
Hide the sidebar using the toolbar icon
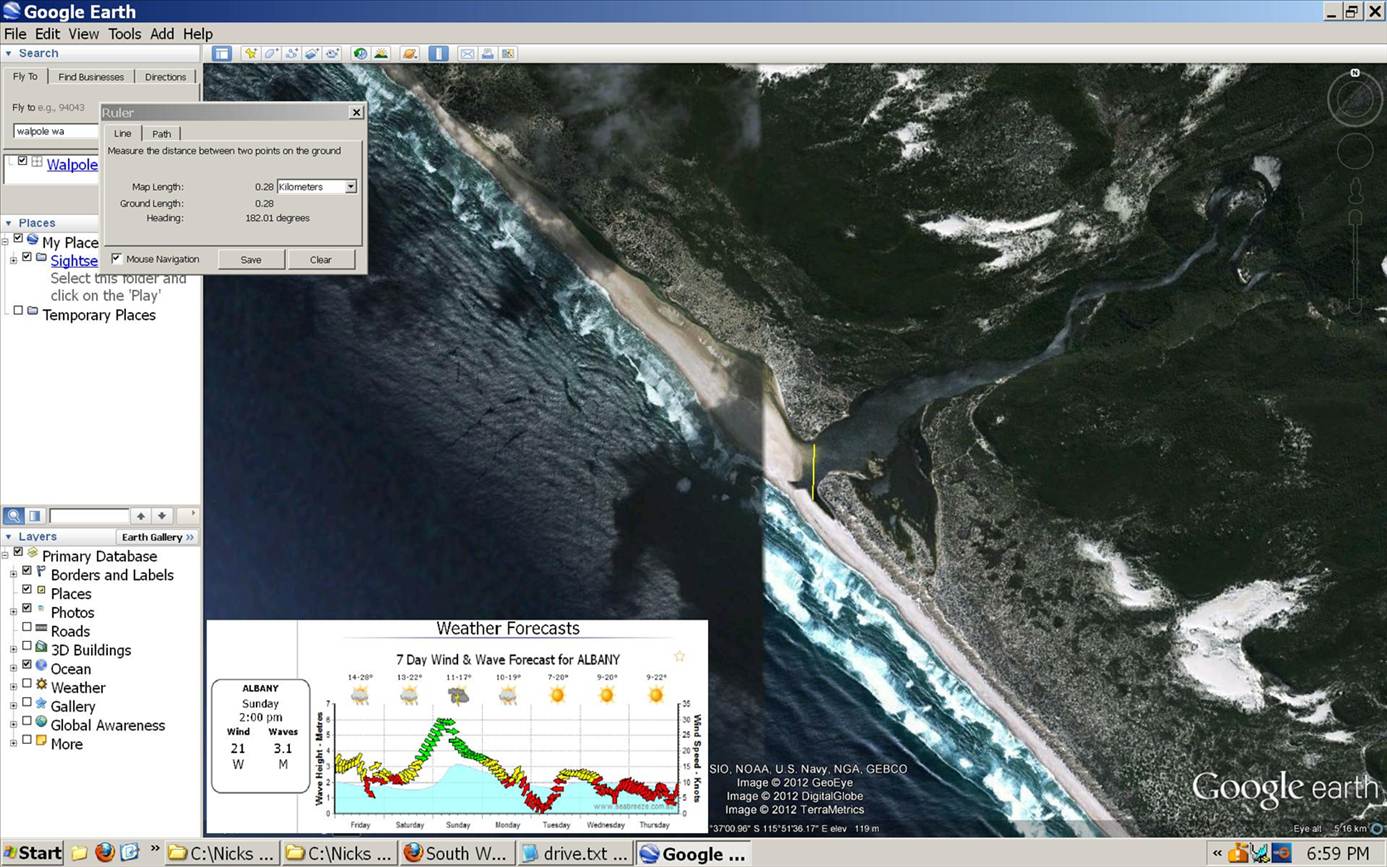point(221,54)
